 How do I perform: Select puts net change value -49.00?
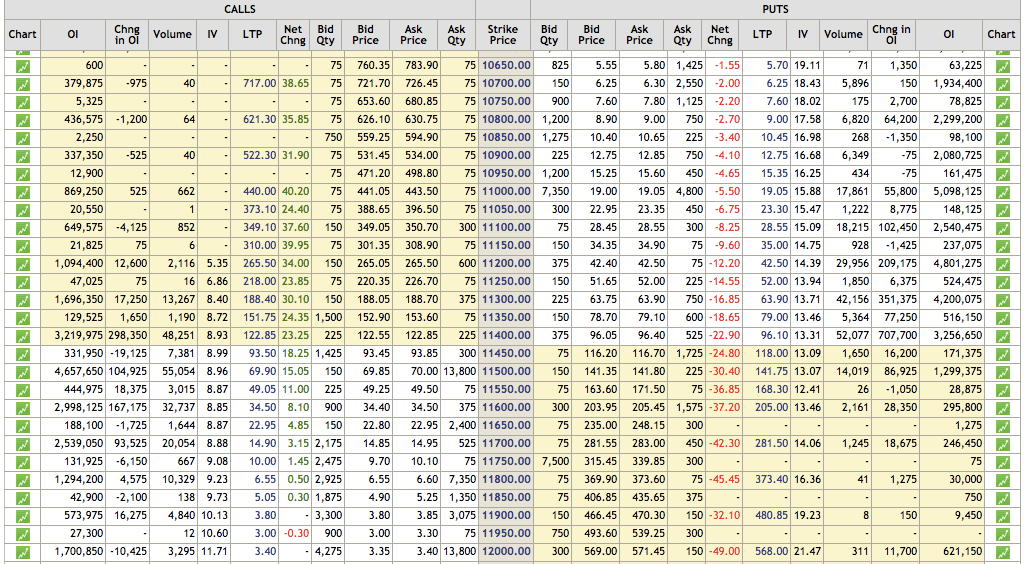pyautogui.click(x=726, y=551)
